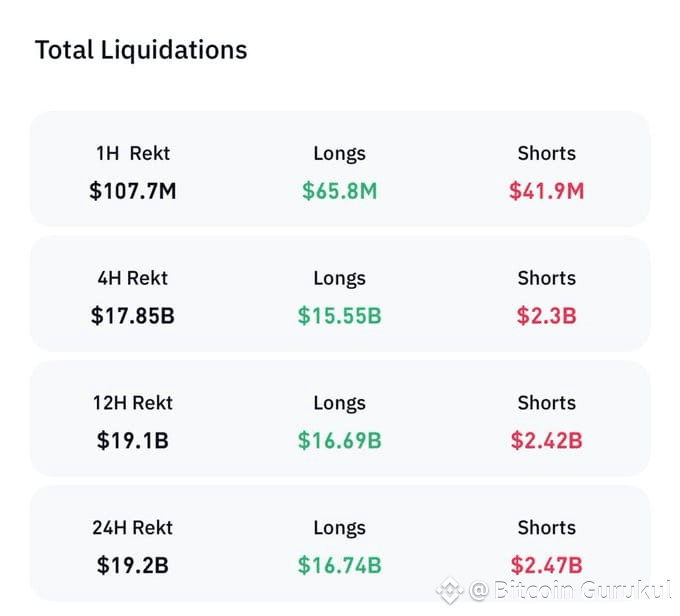680x616 pixels.
Task: Click the Total Liquidations heading
Action: coord(141,50)
